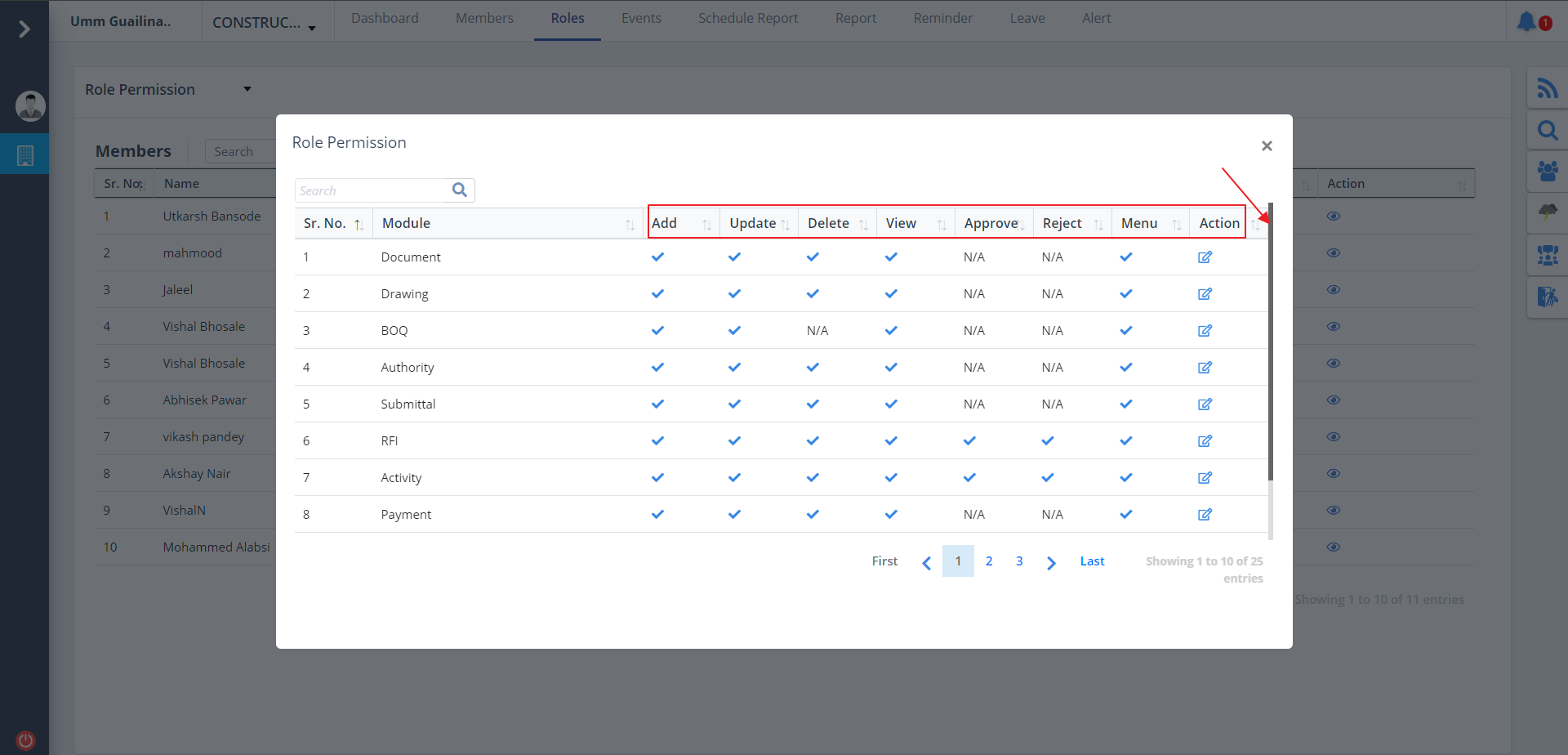Click the notification bell icon
The height and width of the screenshot is (755, 1568).
pyautogui.click(x=1527, y=21)
